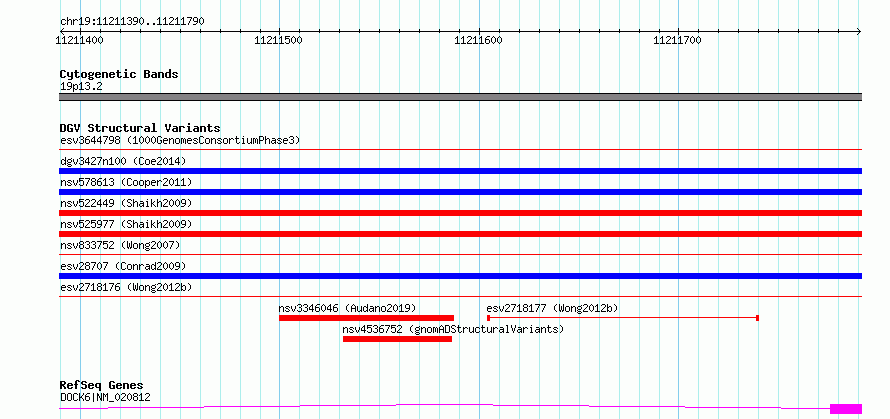
Task: Click ruler position 11211700
Action: (x=678, y=40)
